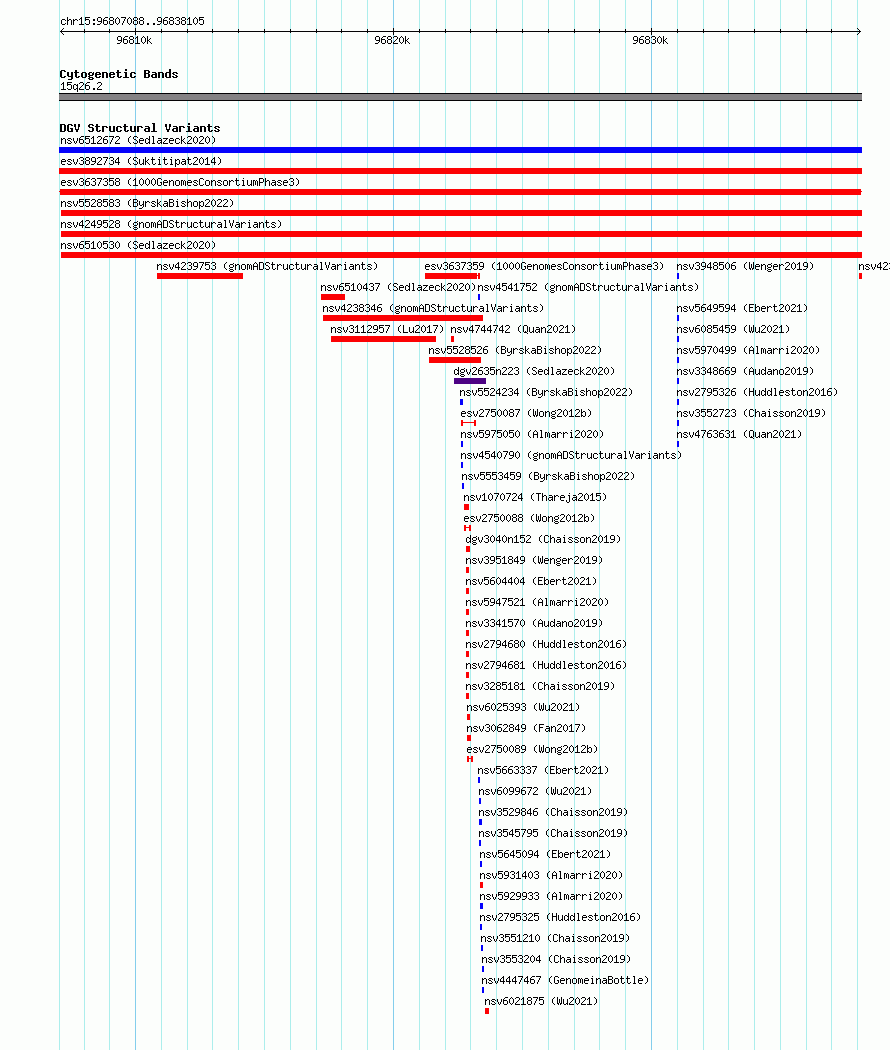Select purple dgv2635n223 variant bar
890x1050 pixels.
tap(469, 381)
